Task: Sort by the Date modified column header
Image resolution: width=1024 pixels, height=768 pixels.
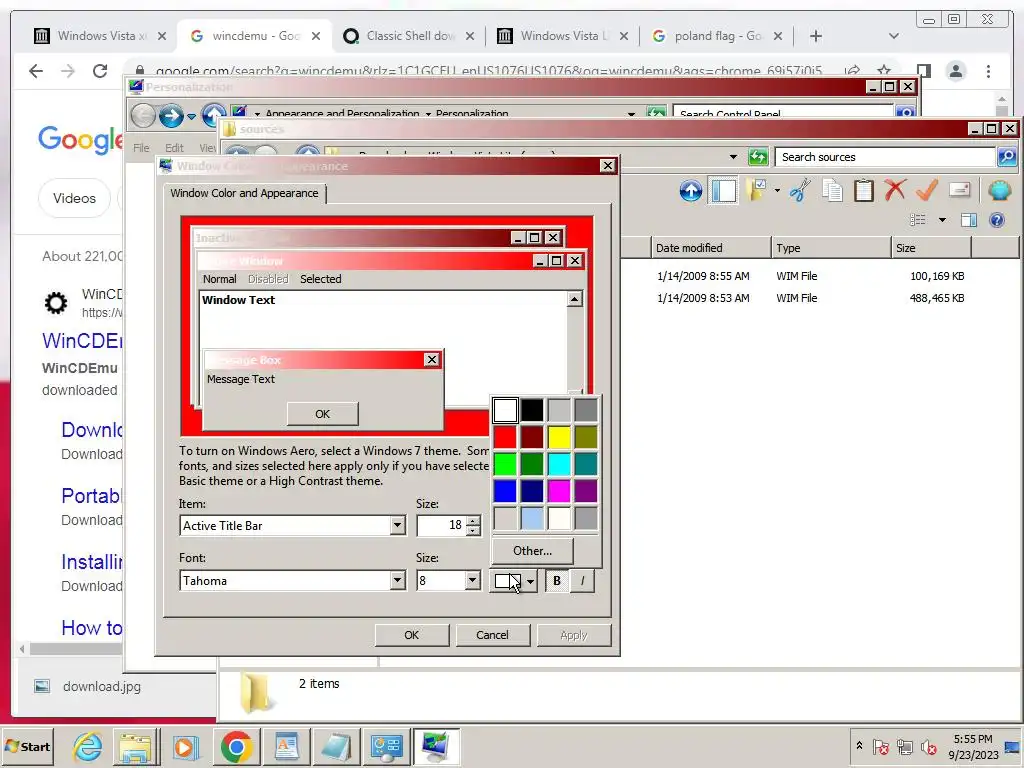Action: click(x=710, y=248)
